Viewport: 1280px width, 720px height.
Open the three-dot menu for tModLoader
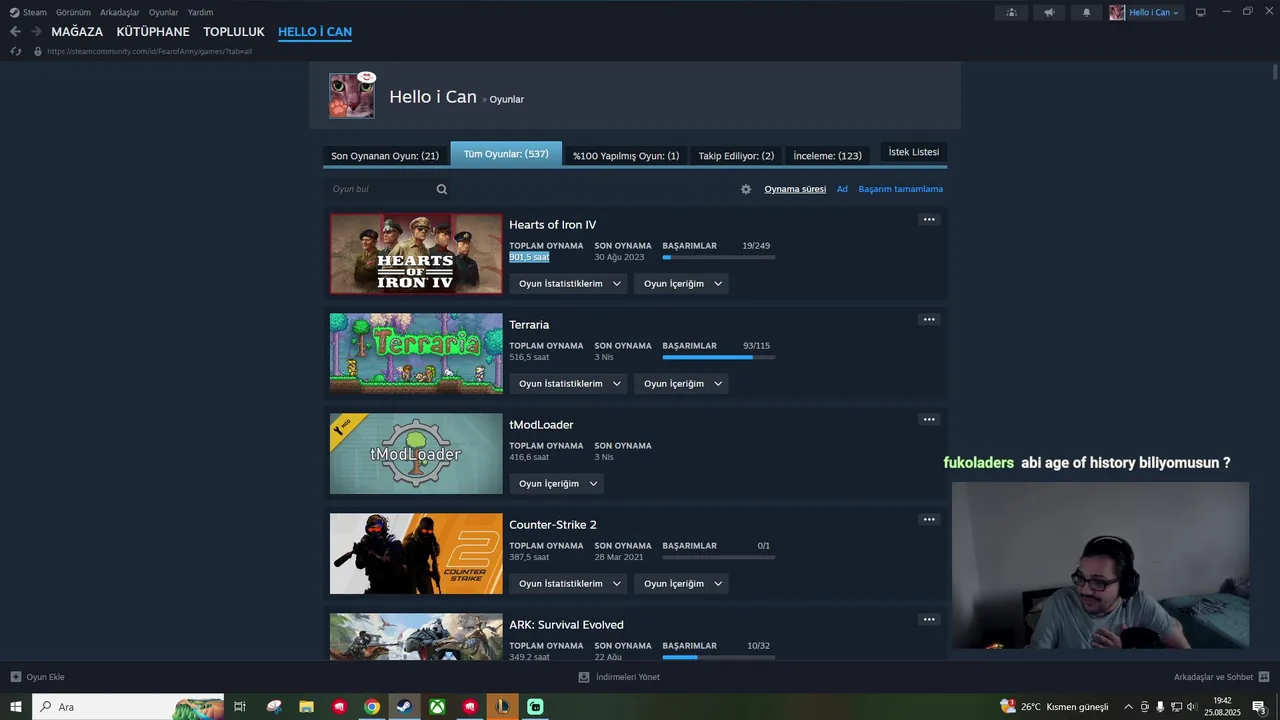pyautogui.click(x=929, y=419)
